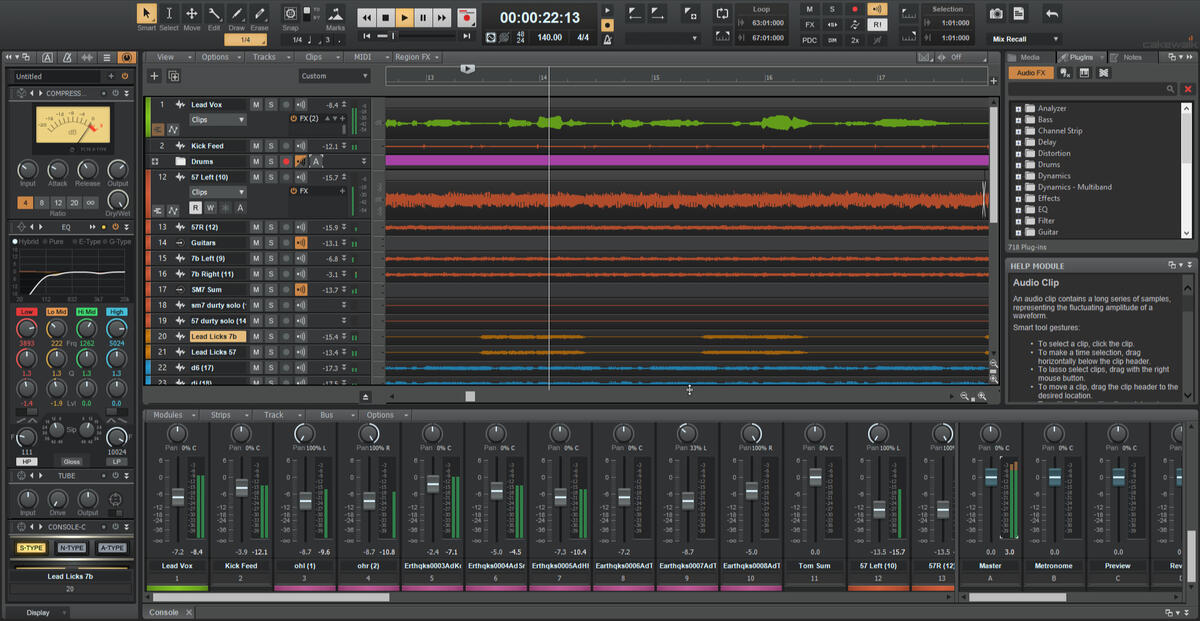Switch to the Media browser tab
1200x621 pixels.
pyautogui.click(x=1030, y=57)
